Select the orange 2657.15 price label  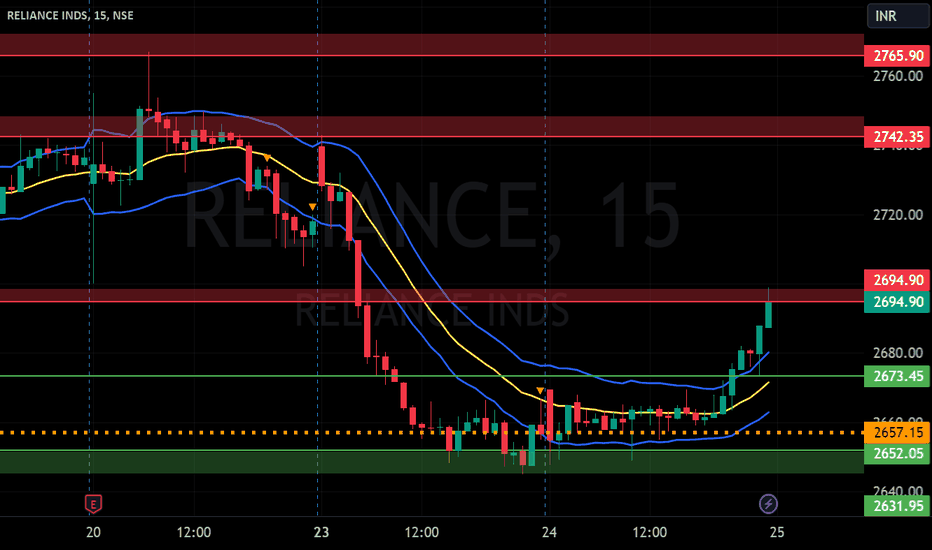click(897, 432)
